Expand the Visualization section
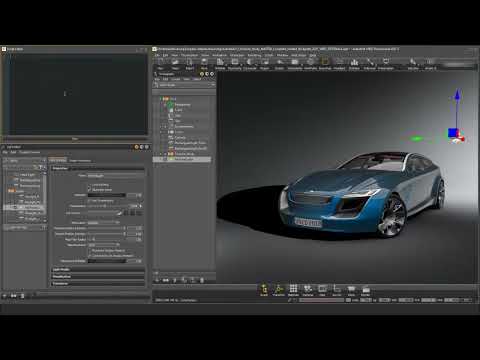 tap(98, 276)
